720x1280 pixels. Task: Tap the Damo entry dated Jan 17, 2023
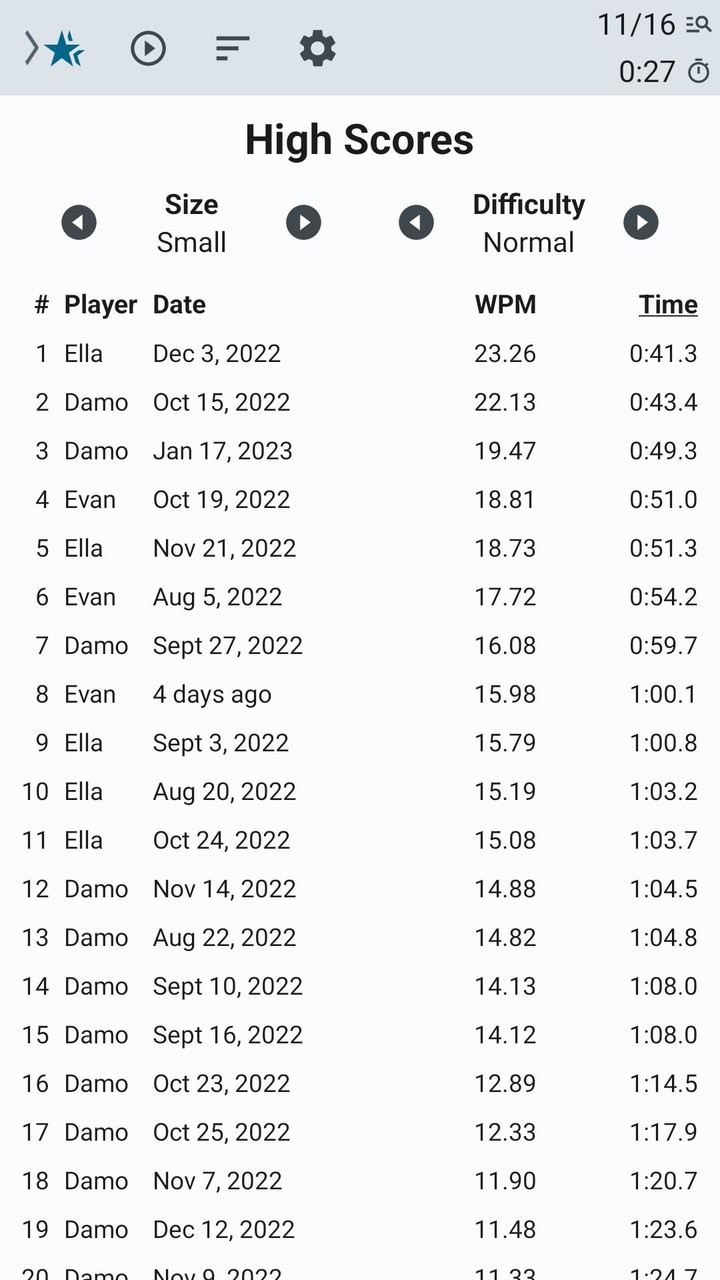pos(360,451)
